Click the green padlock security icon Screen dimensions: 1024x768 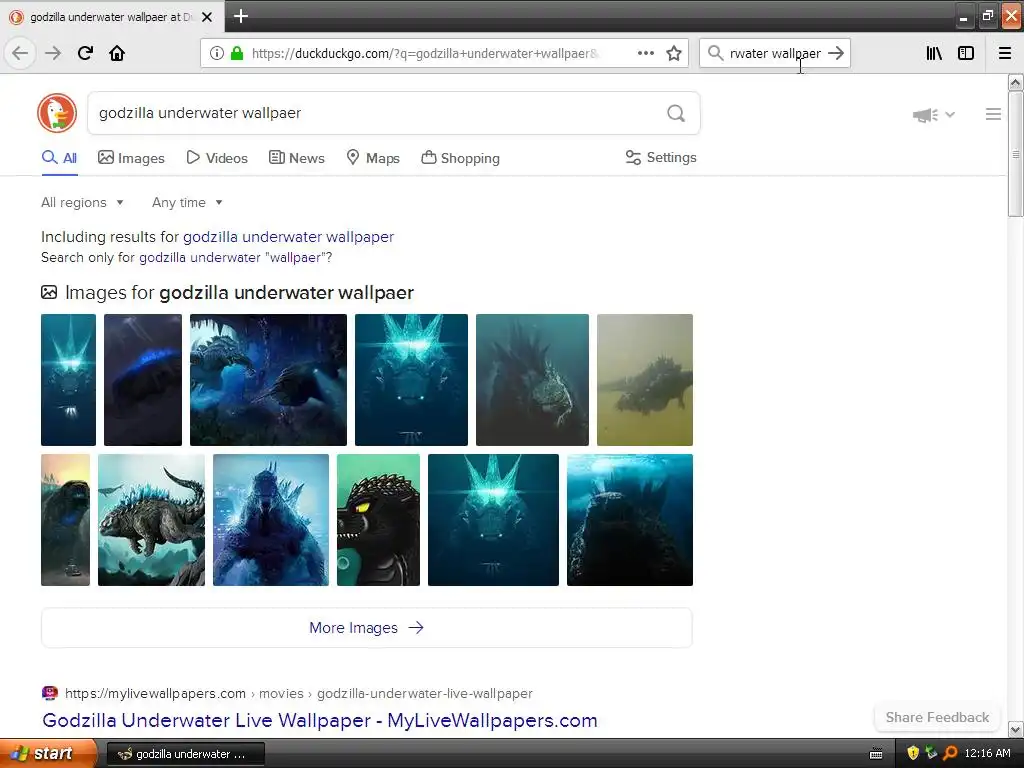tap(237, 53)
